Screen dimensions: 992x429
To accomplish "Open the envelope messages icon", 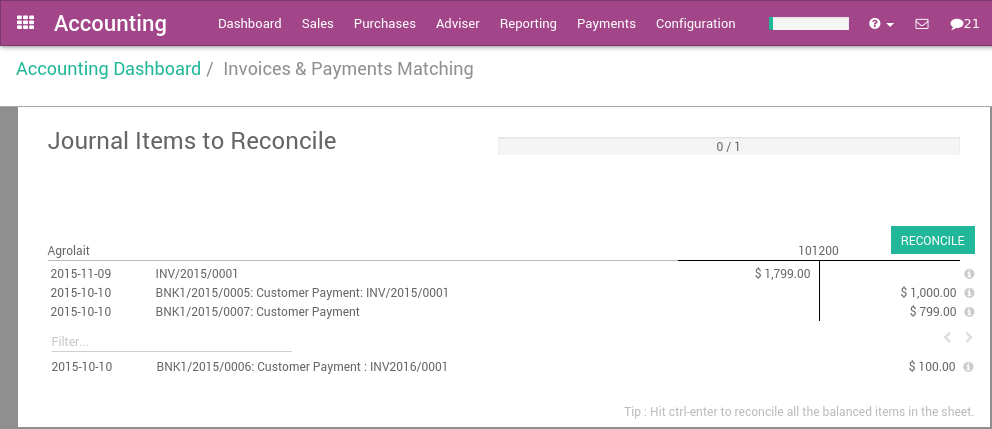I will [x=922, y=24].
